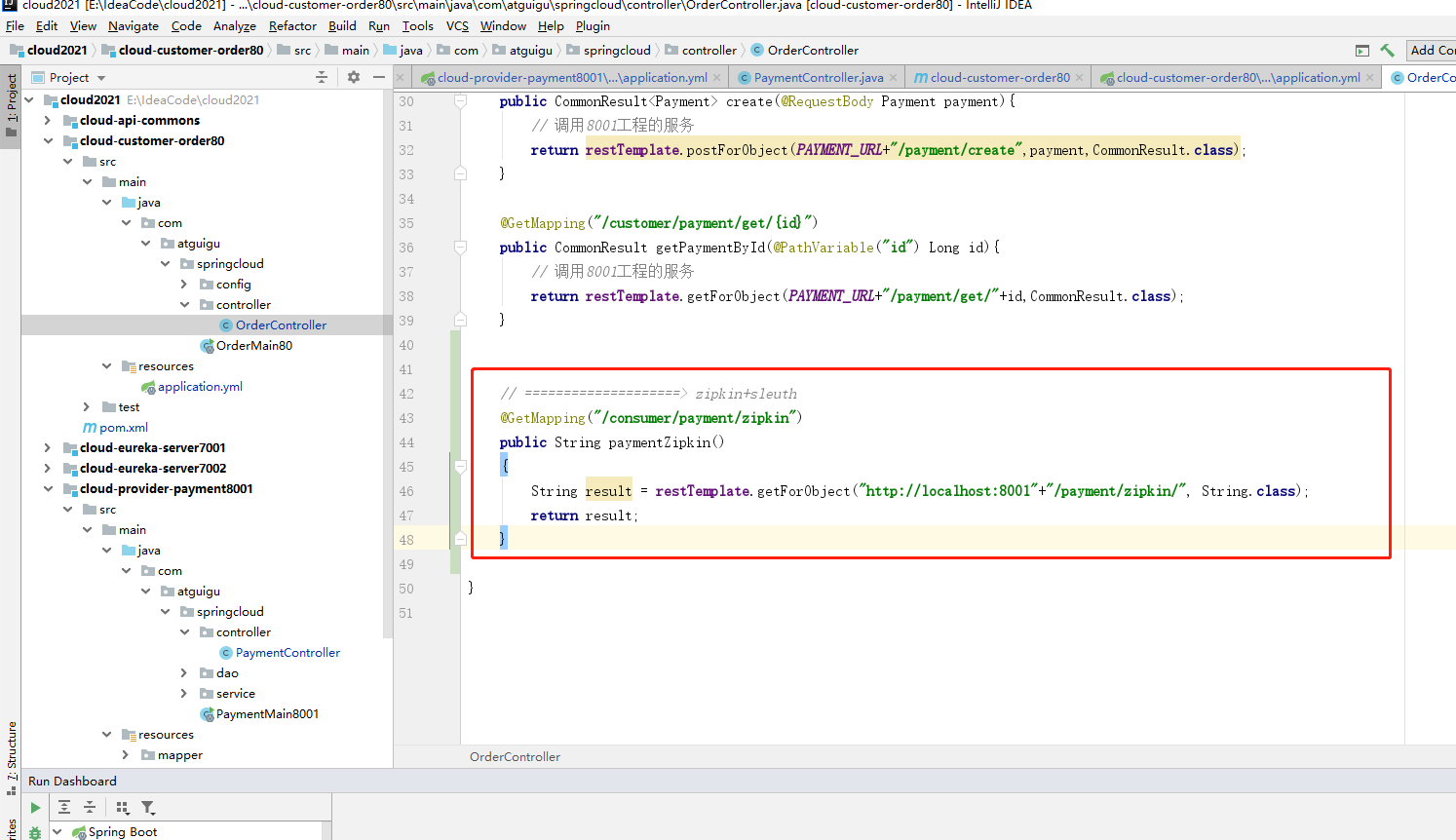Open pom.xml in project tree
Viewport: 1456px width, 840px height.
pos(123,427)
